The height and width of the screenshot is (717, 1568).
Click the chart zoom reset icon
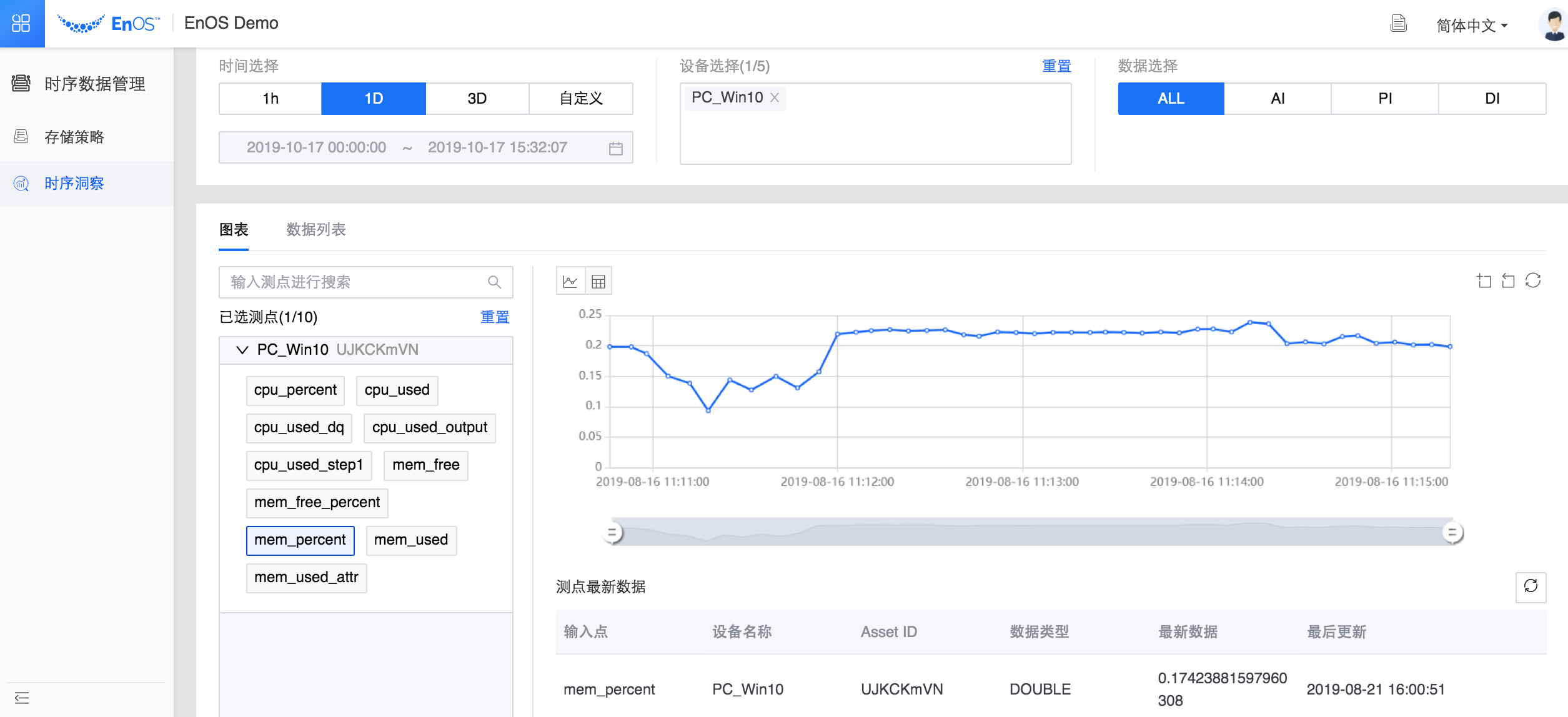pos(1508,281)
